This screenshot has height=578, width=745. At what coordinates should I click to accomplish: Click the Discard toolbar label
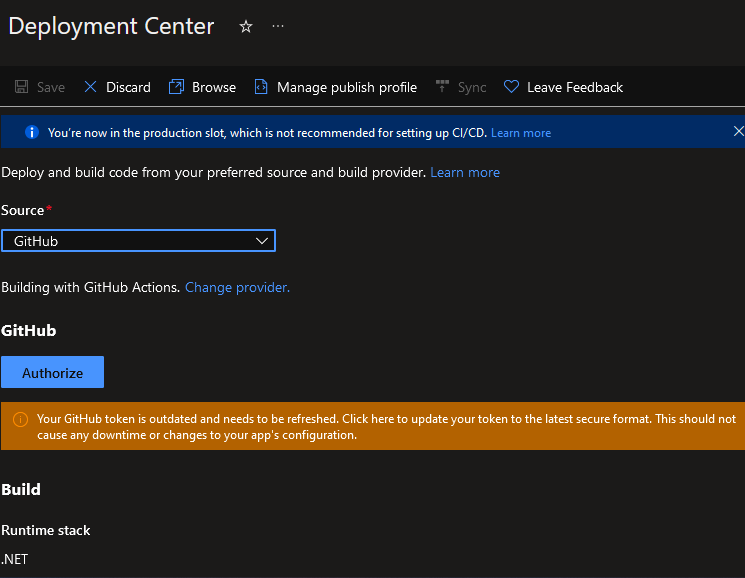128,87
